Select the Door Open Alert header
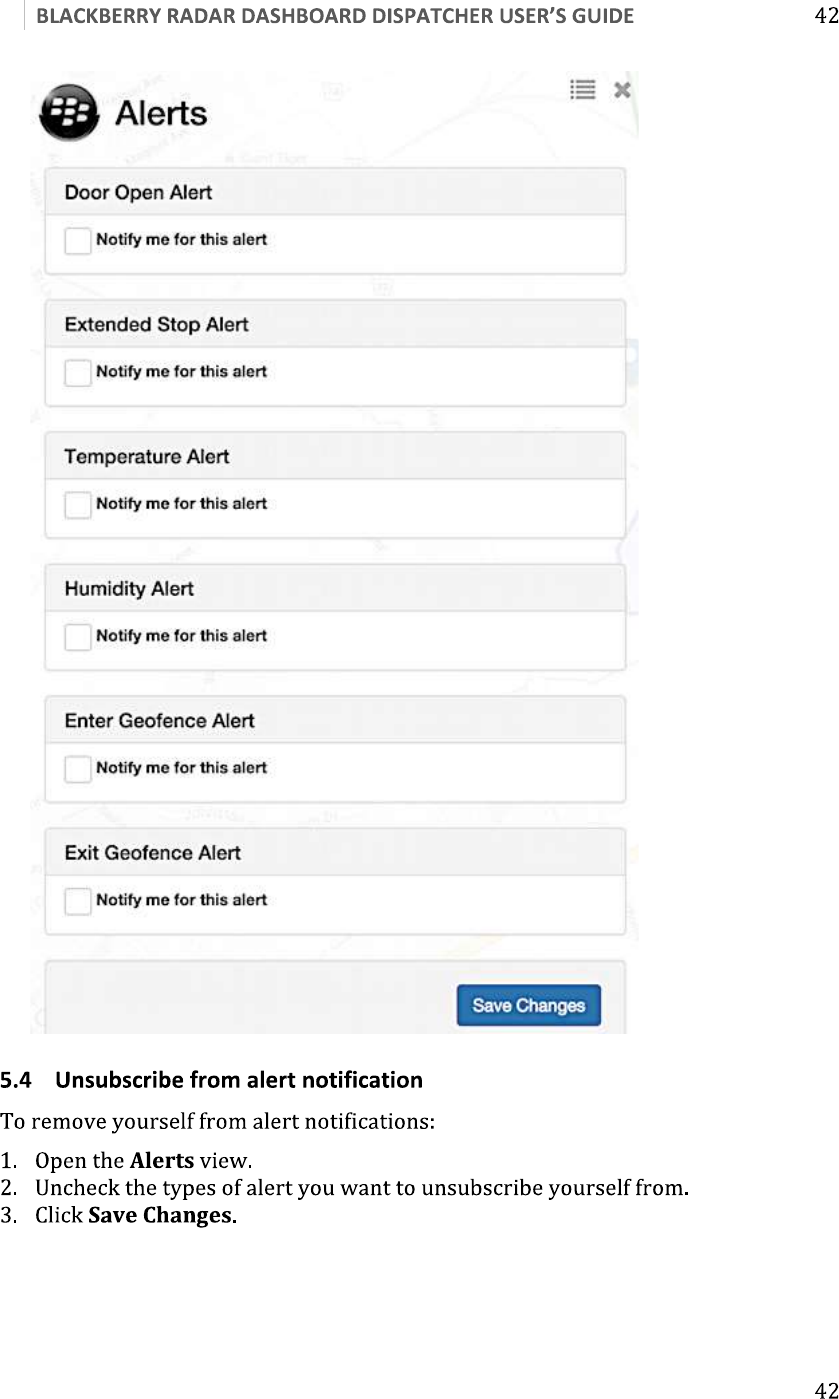The height and width of the screenshot is (1399, 839). pos(138,192)
